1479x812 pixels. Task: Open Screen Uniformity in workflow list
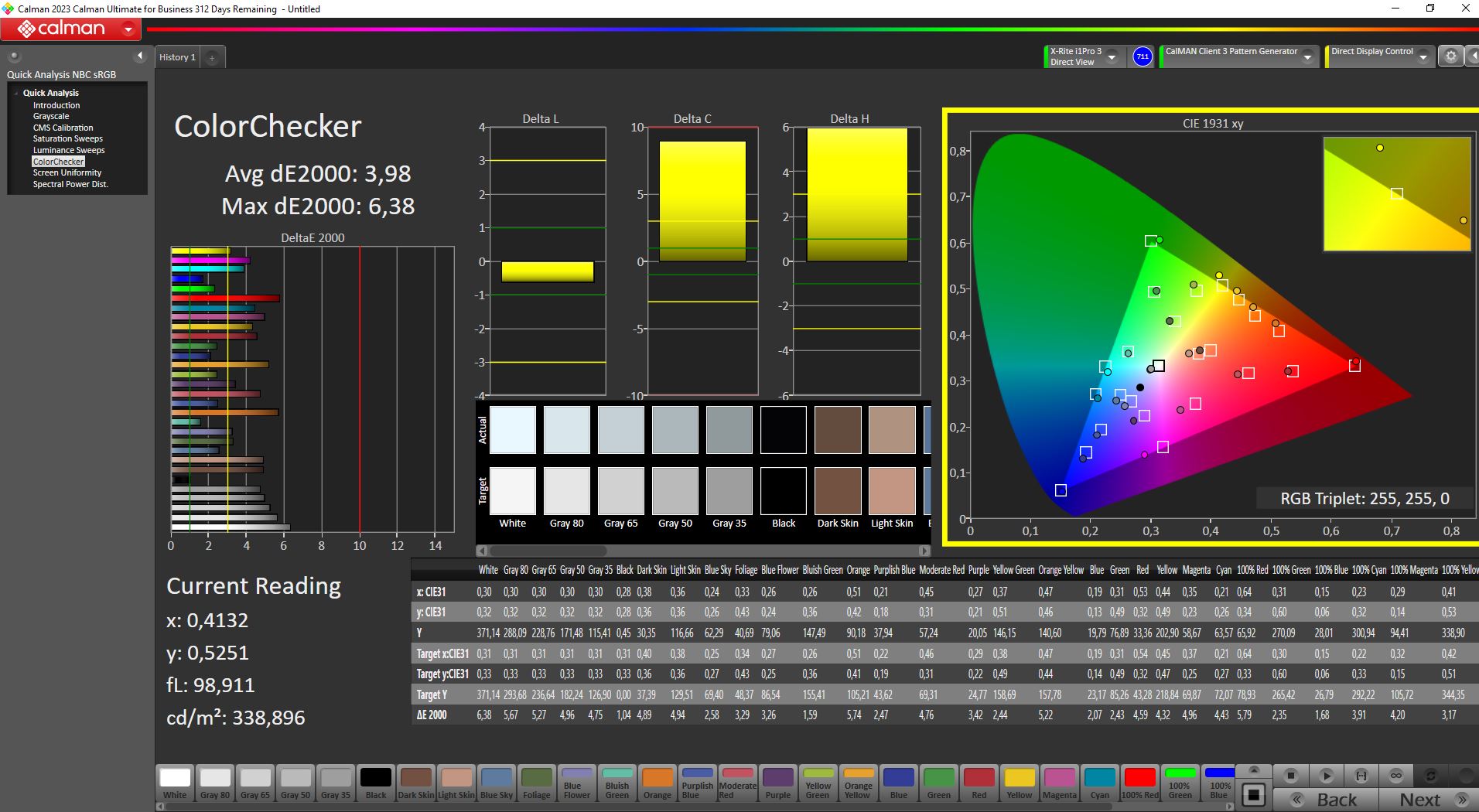click(x=67, y=172)
